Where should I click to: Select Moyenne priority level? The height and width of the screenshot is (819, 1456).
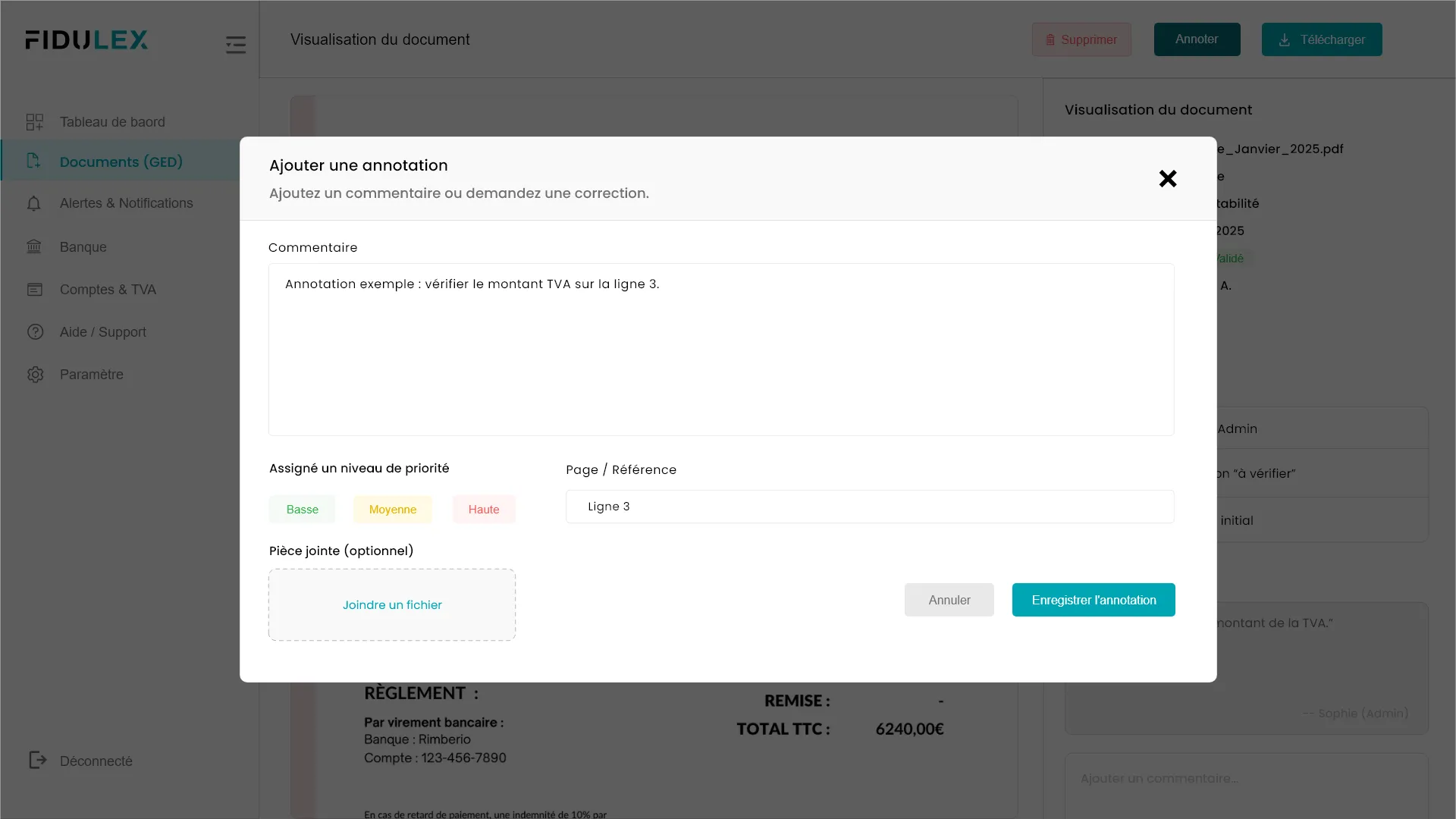[392, 510]
